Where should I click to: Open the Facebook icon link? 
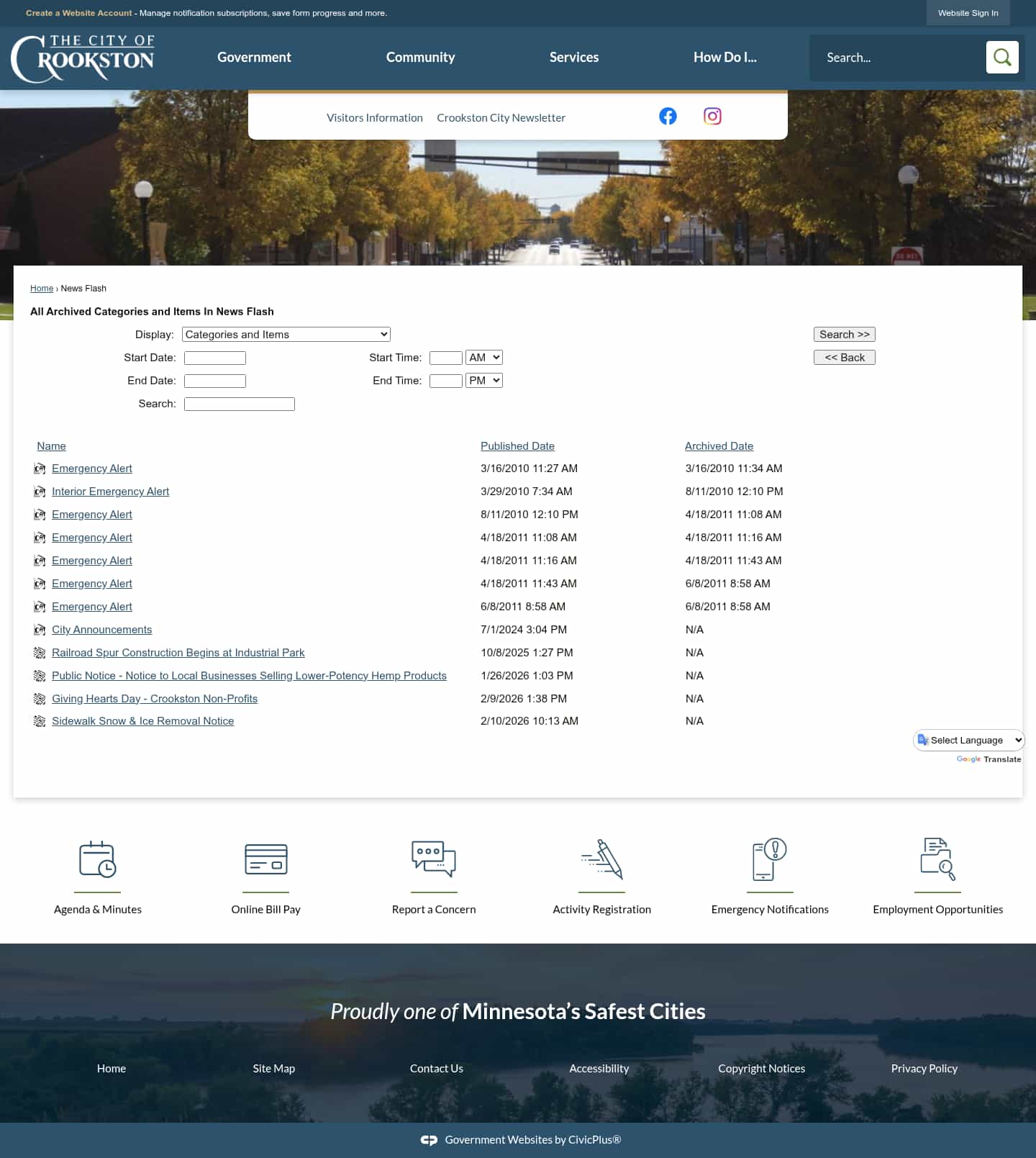point(668,116)
